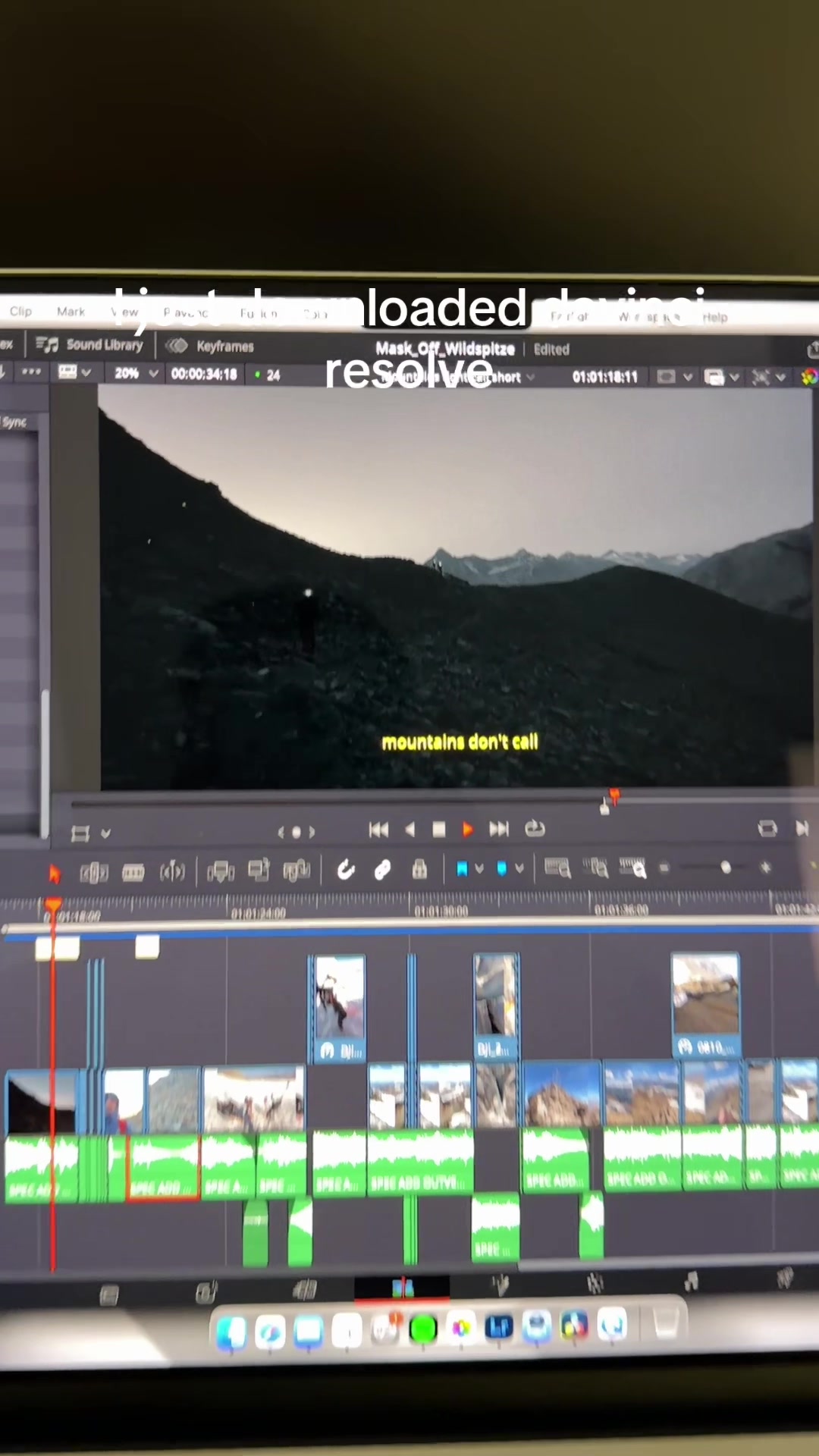The image size is (819, 1456).
Task: Select the SPEC ADD DUTVE audio clip
Action: click(x=420, y=1163)
